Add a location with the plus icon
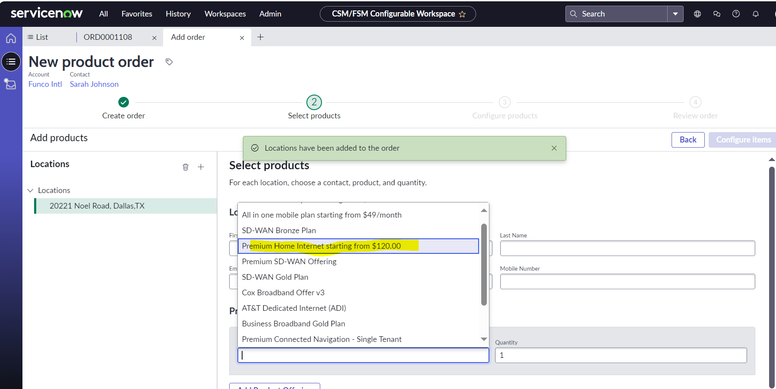Image resolution: width=776 pixels, height=389 pixels. pos(201,167)
